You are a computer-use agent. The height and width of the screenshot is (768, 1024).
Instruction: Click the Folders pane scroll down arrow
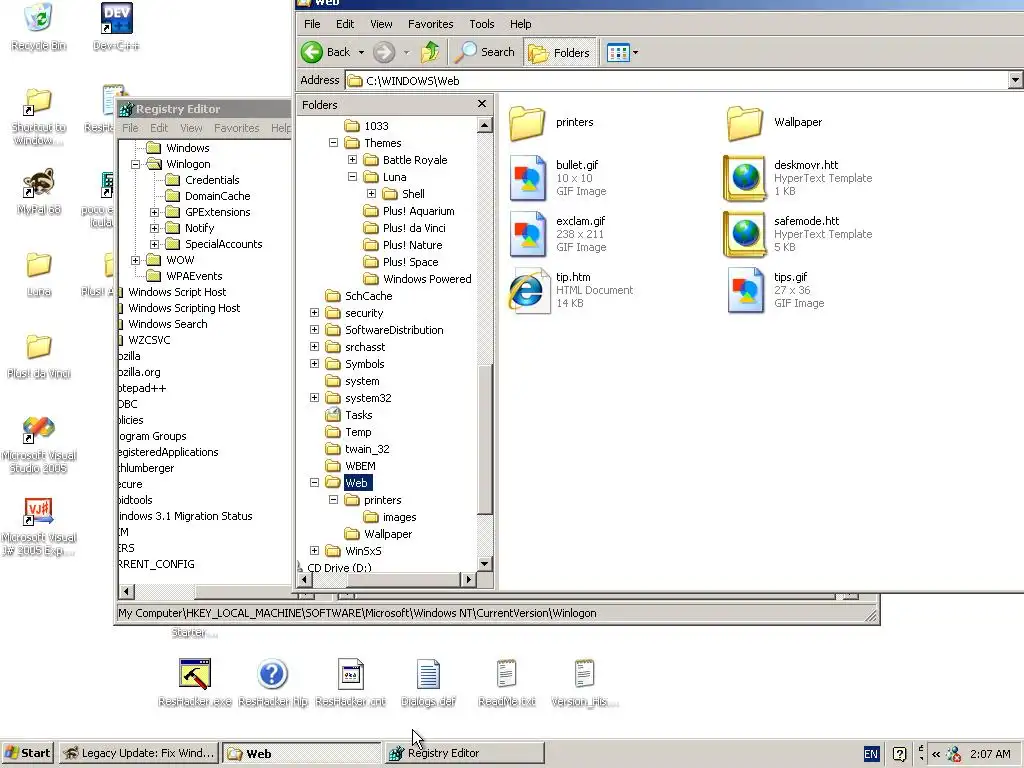484,564
